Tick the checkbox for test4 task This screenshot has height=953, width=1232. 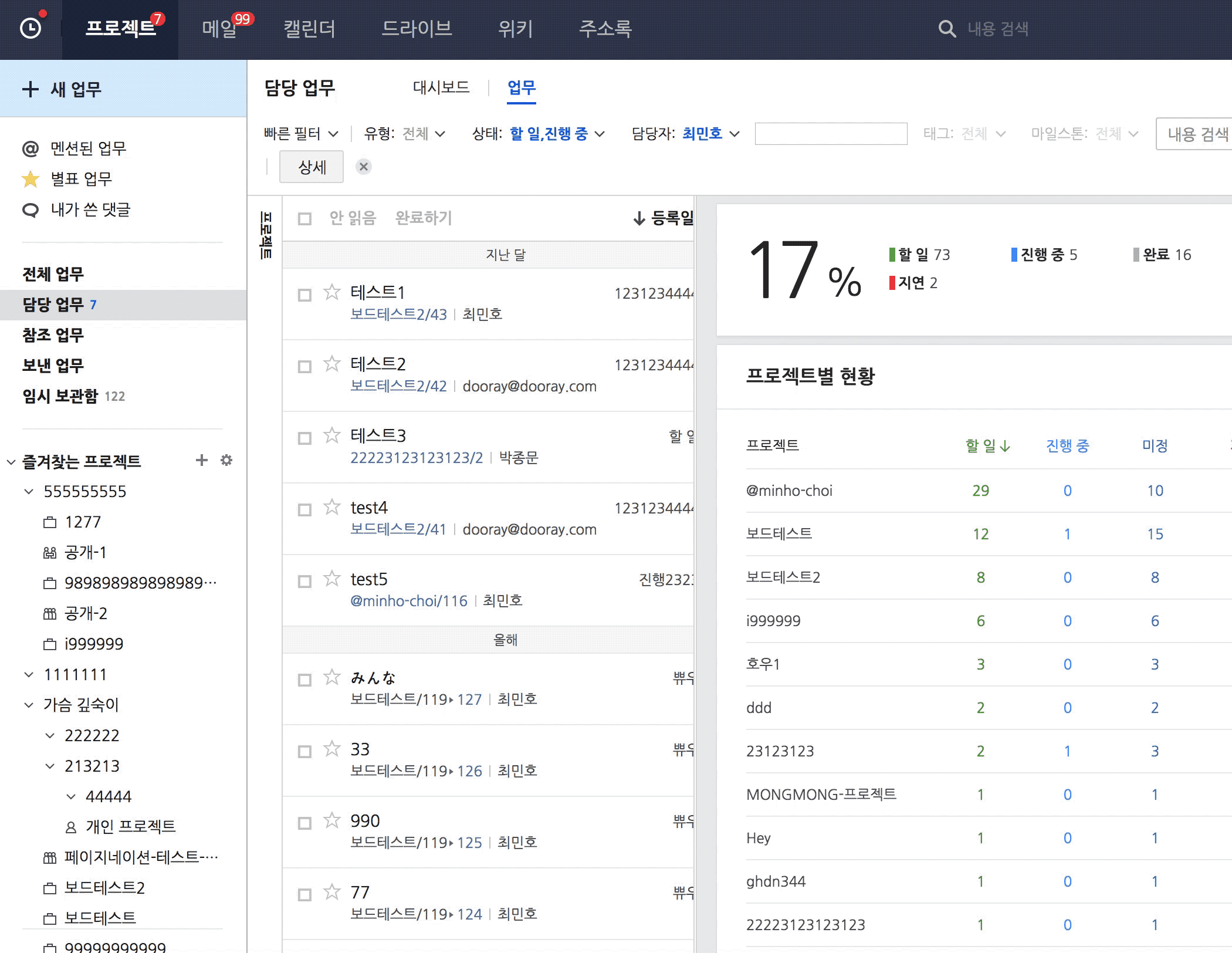tap(304, 510)
